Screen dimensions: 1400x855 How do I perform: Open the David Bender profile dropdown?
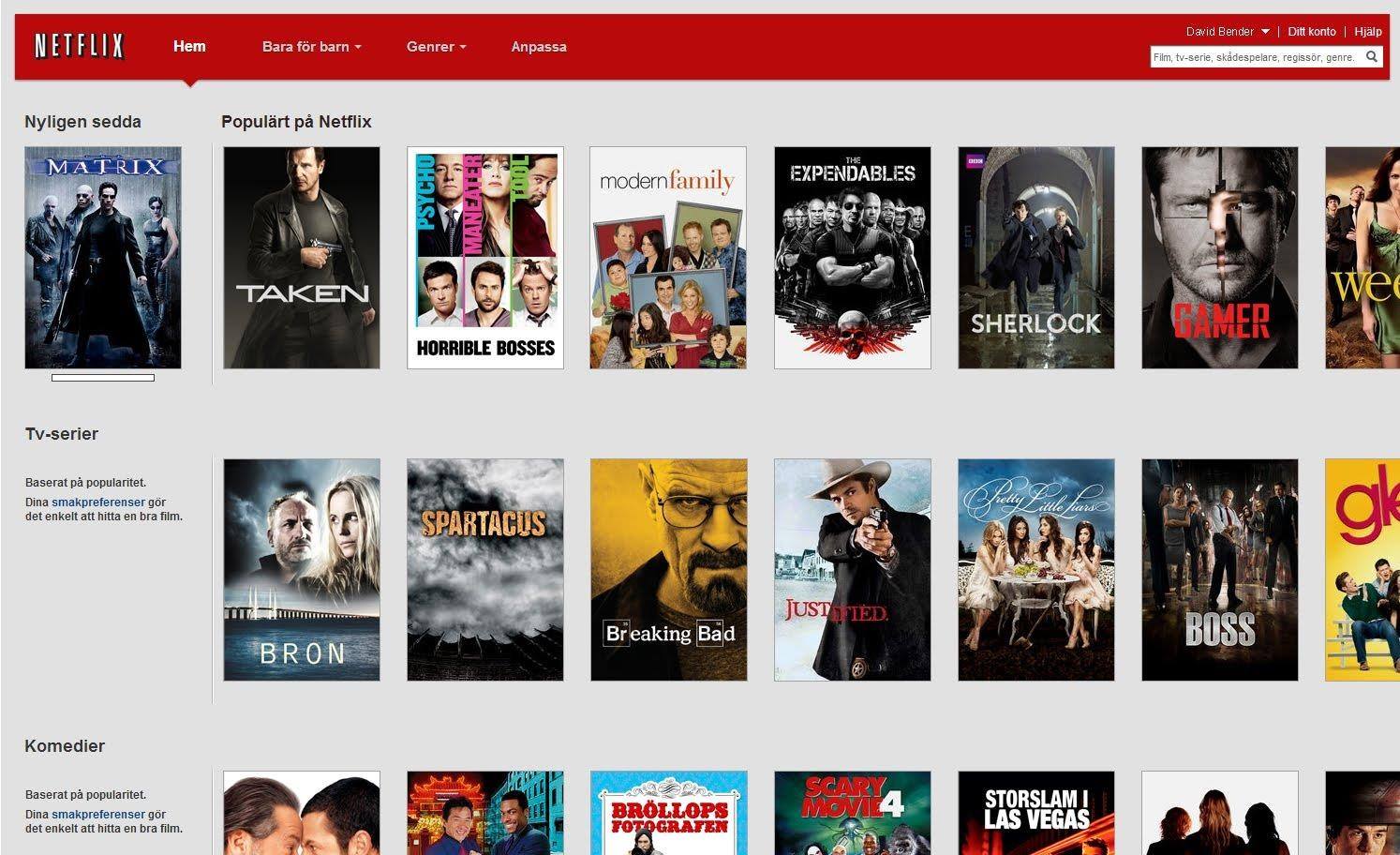click(1228, 32)
